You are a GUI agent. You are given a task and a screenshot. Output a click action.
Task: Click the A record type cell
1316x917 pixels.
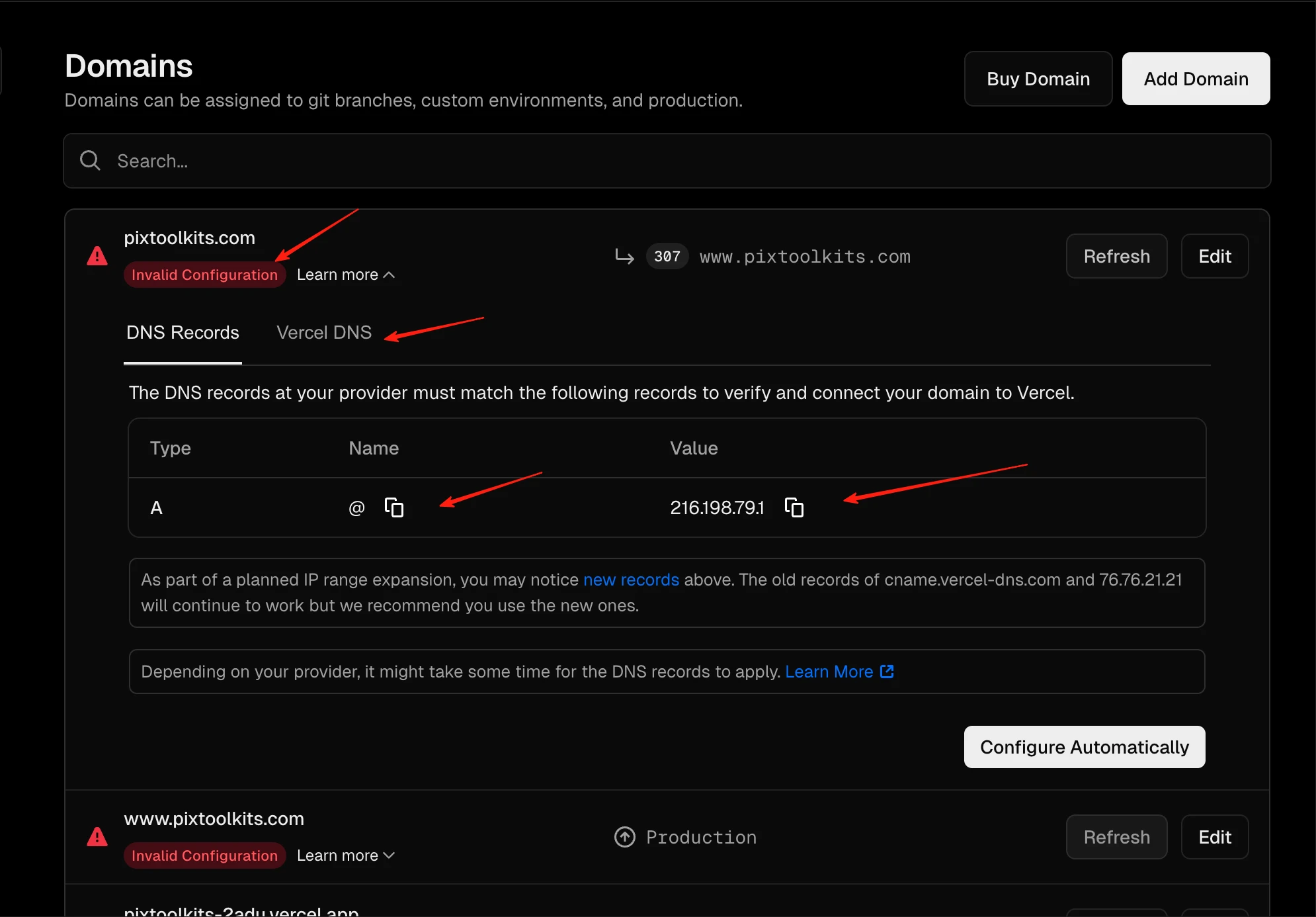(x=156, y=507)
